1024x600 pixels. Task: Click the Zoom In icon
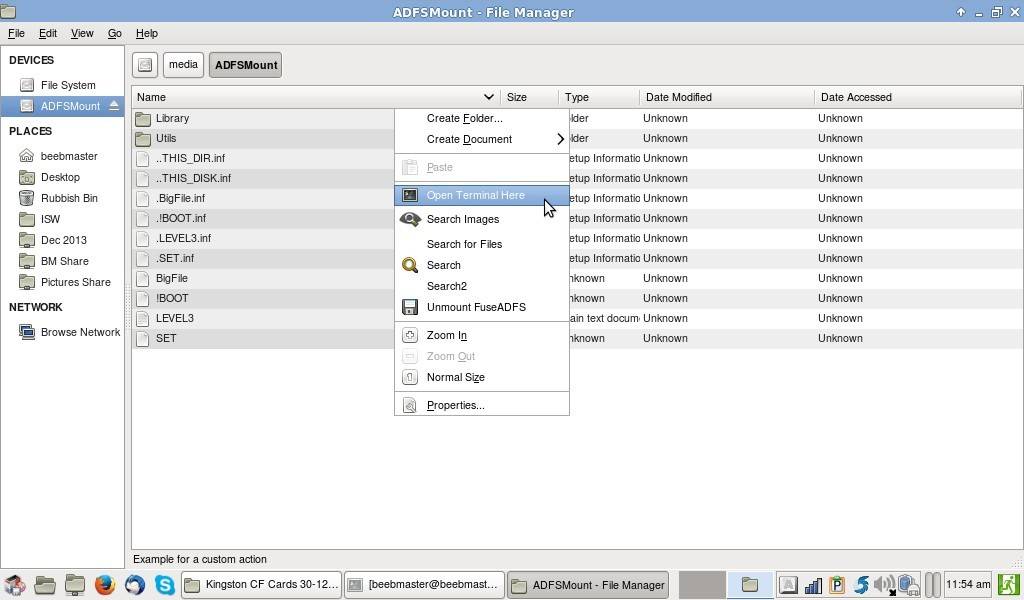pyautogui.click(x=410, y=335)
